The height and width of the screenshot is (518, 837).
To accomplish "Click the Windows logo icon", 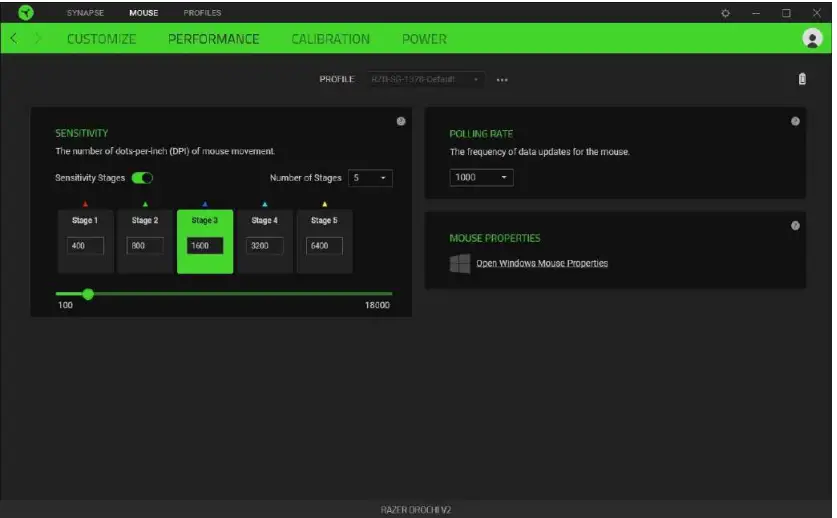I will [460, 264].
